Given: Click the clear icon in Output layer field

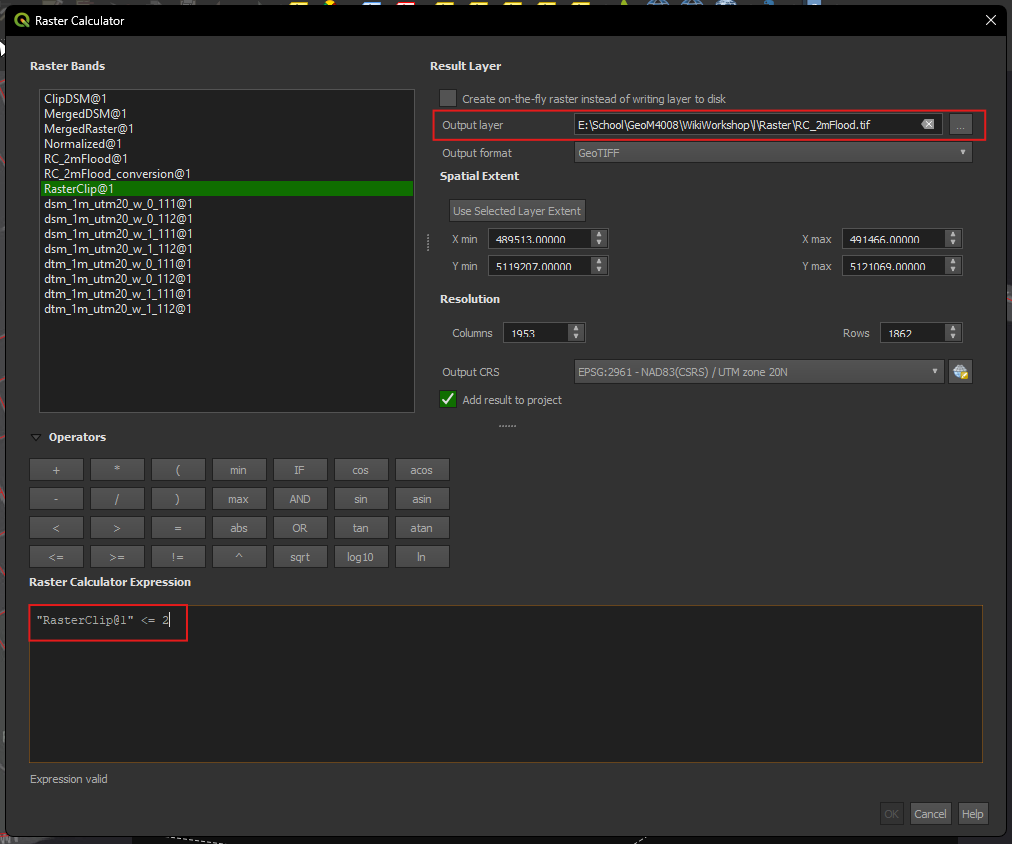Looking at the screenshot, I should tap(927, 125).
